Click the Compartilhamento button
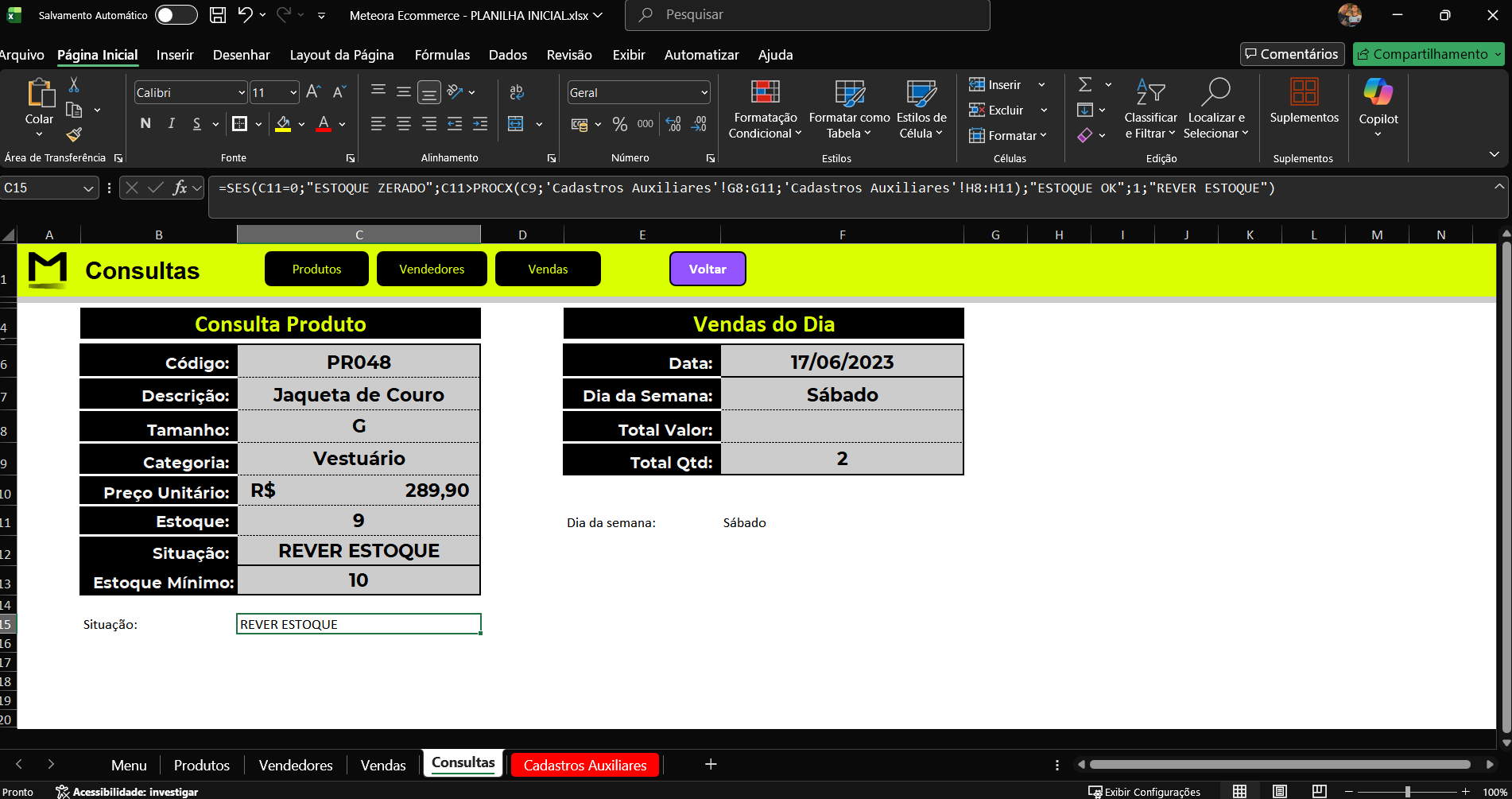The image size is (1512, 799). click(x=1429, y=54)
